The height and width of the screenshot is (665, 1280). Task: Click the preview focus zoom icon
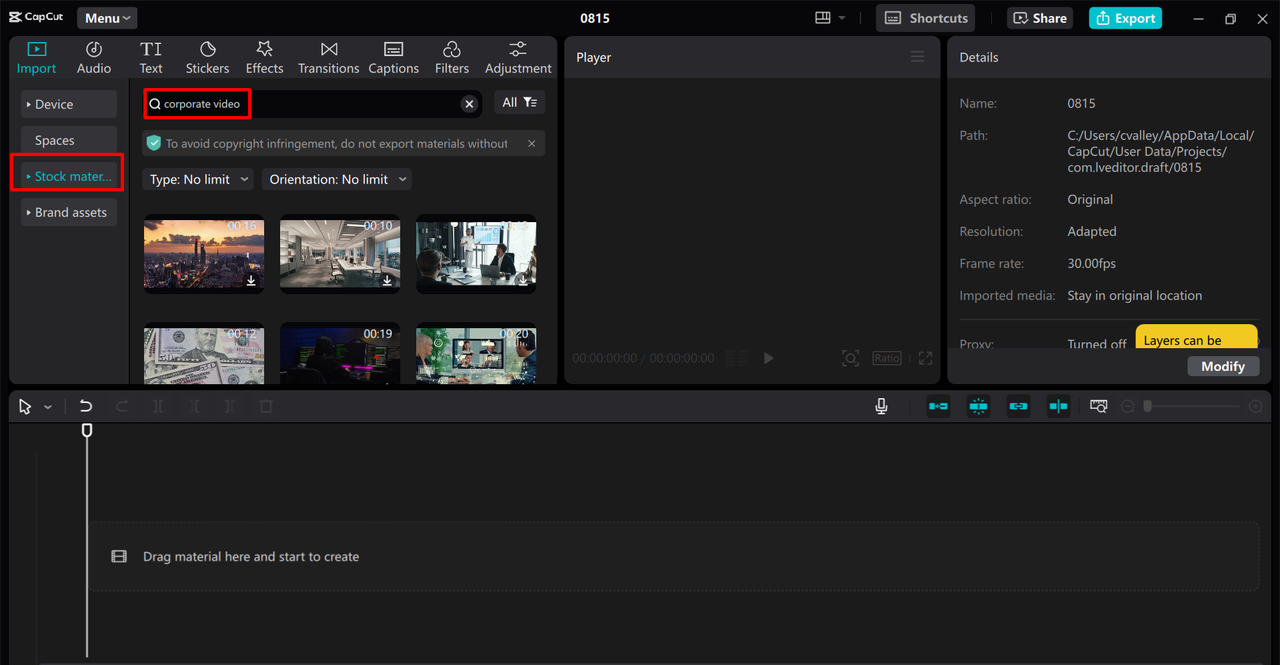(850, 358)
